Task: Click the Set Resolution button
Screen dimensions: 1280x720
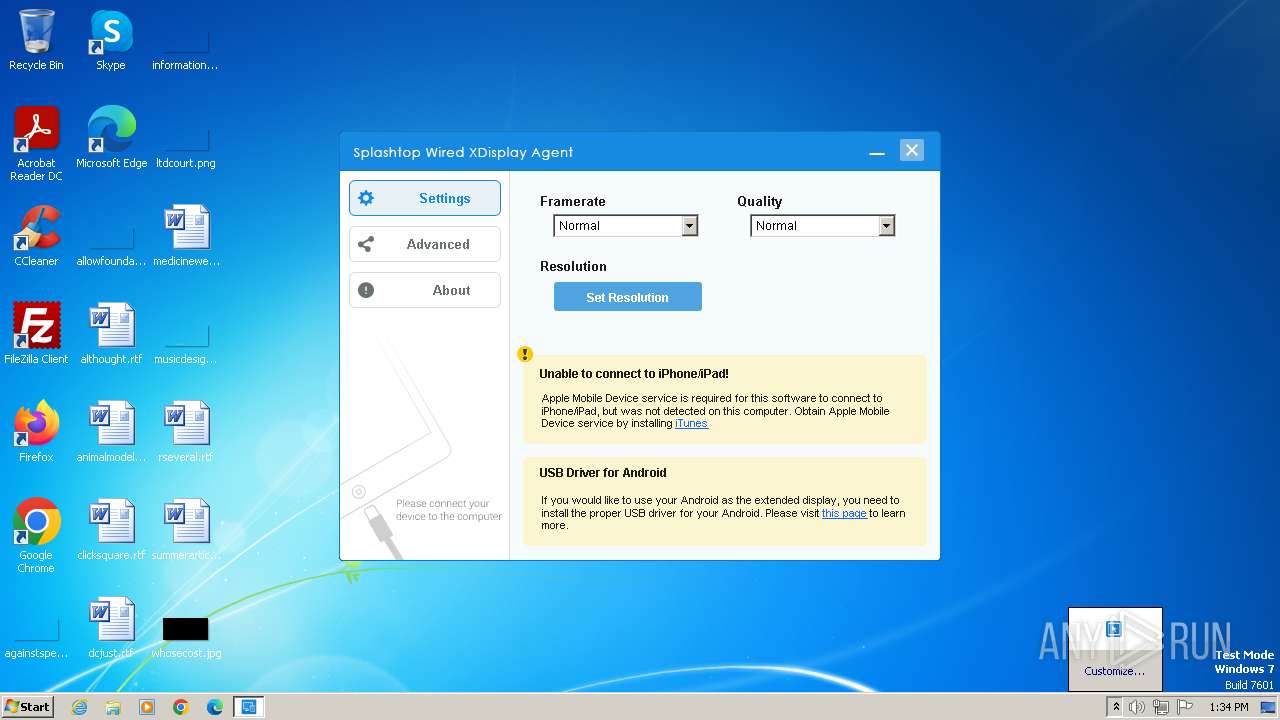Action: [627, 297]
